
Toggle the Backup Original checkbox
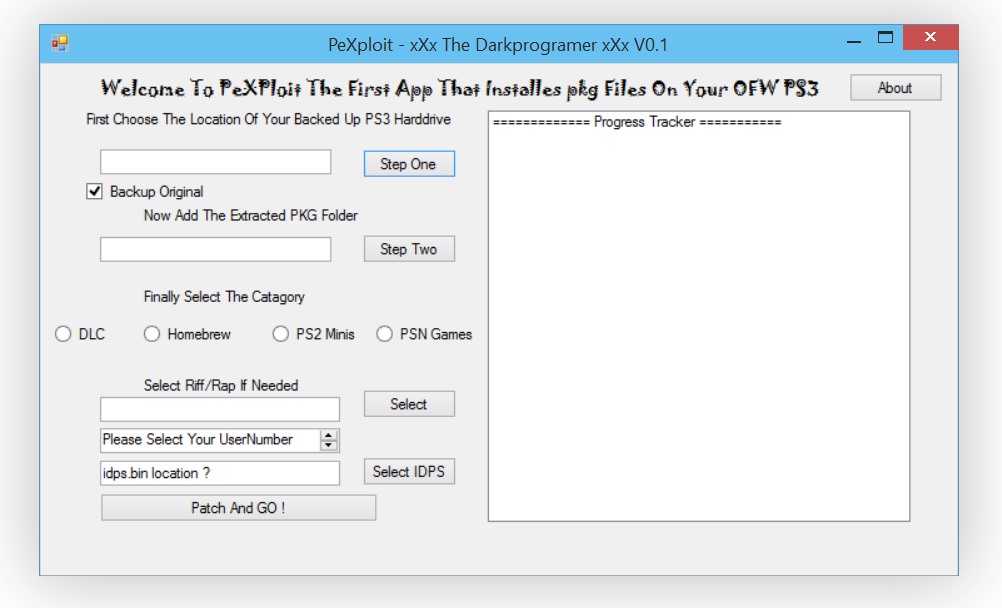coord(95,191)
